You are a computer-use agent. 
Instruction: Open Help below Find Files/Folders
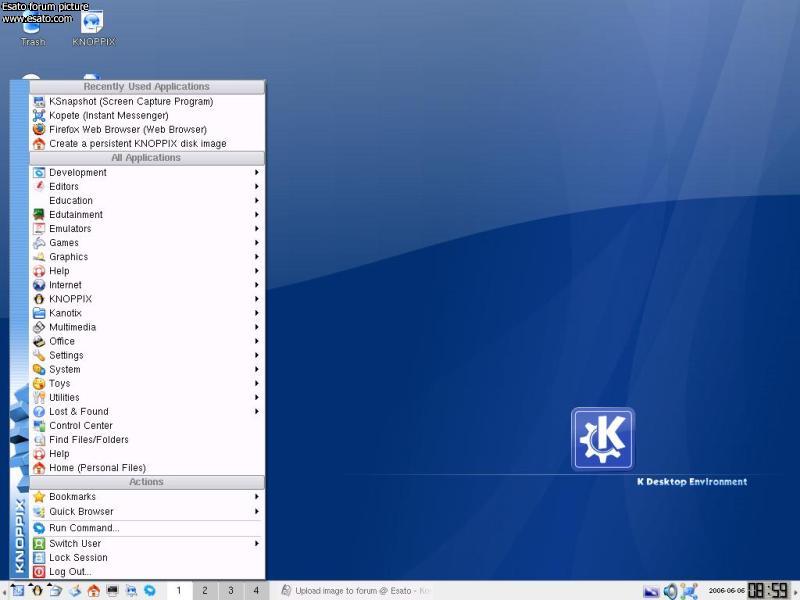pos(147,454)
